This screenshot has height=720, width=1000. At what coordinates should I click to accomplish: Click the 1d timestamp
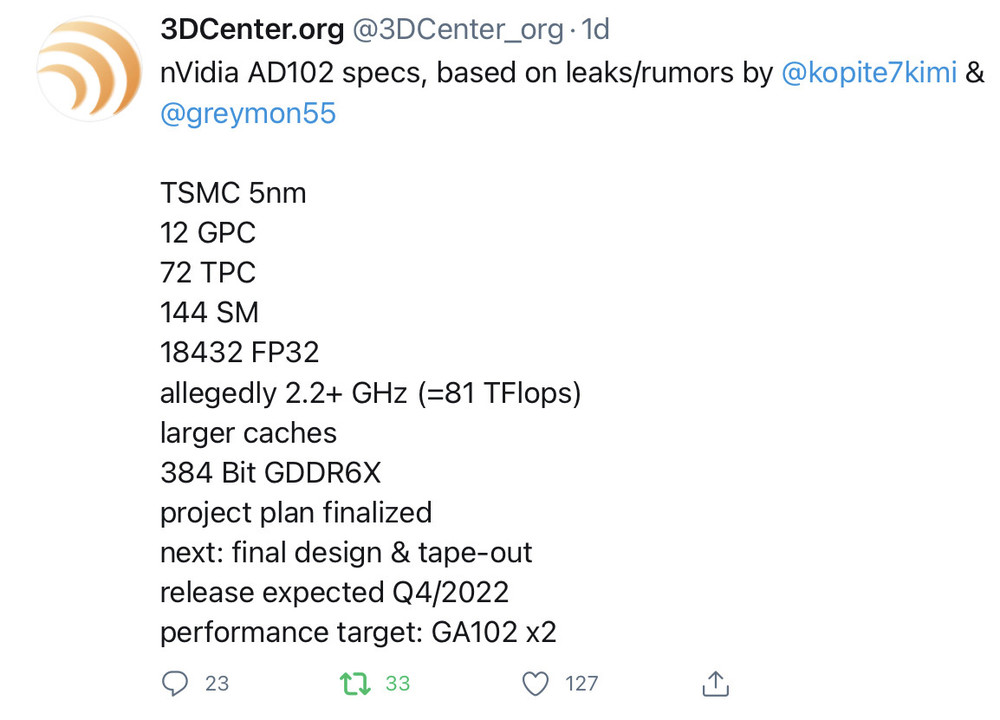pyautogui.click(x=596, y=31)
